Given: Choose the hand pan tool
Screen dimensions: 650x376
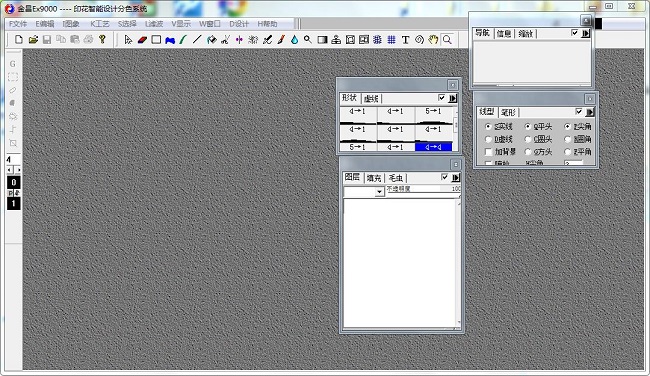Looking at the screenshot, I should 433,40.
